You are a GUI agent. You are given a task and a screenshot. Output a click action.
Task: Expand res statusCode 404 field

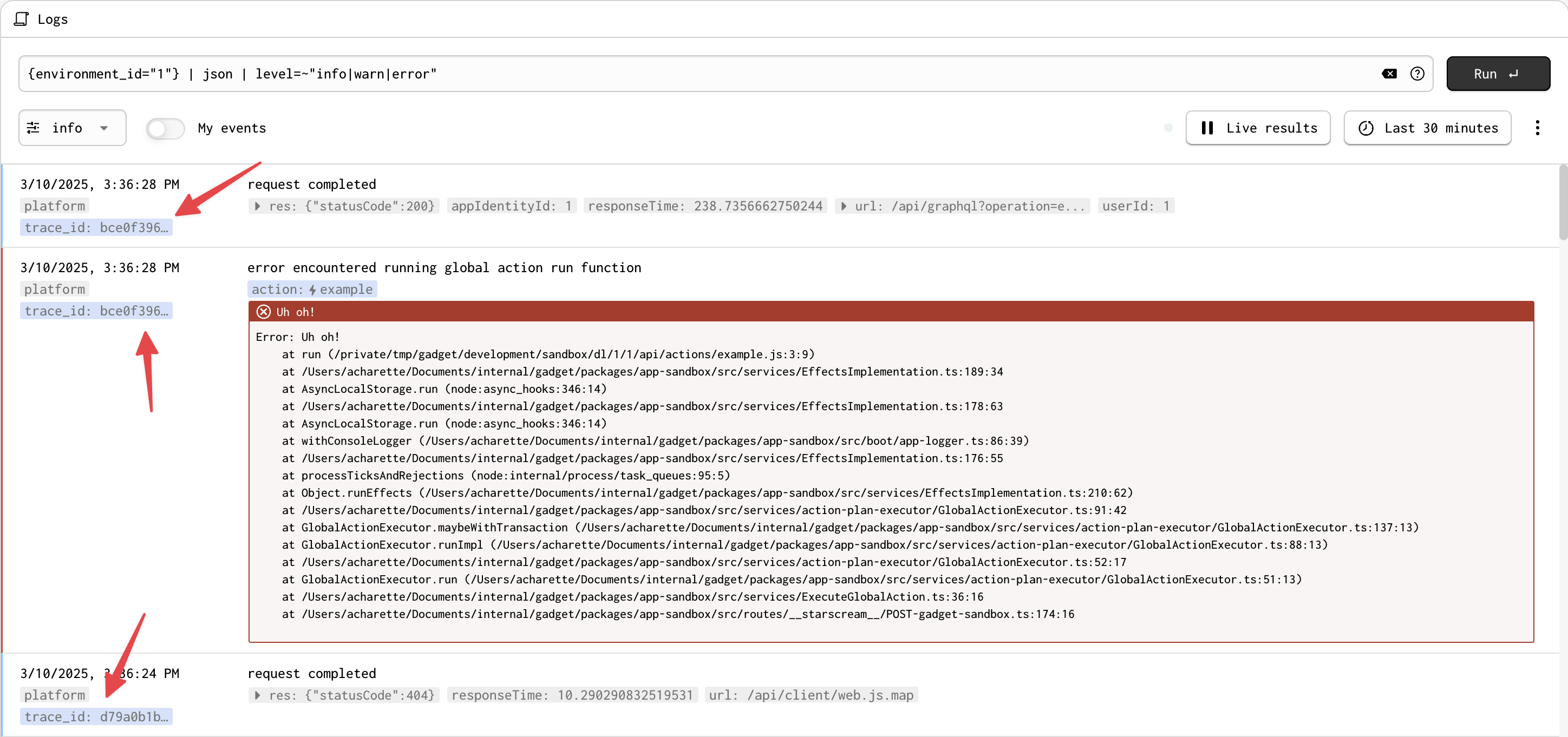343,694
